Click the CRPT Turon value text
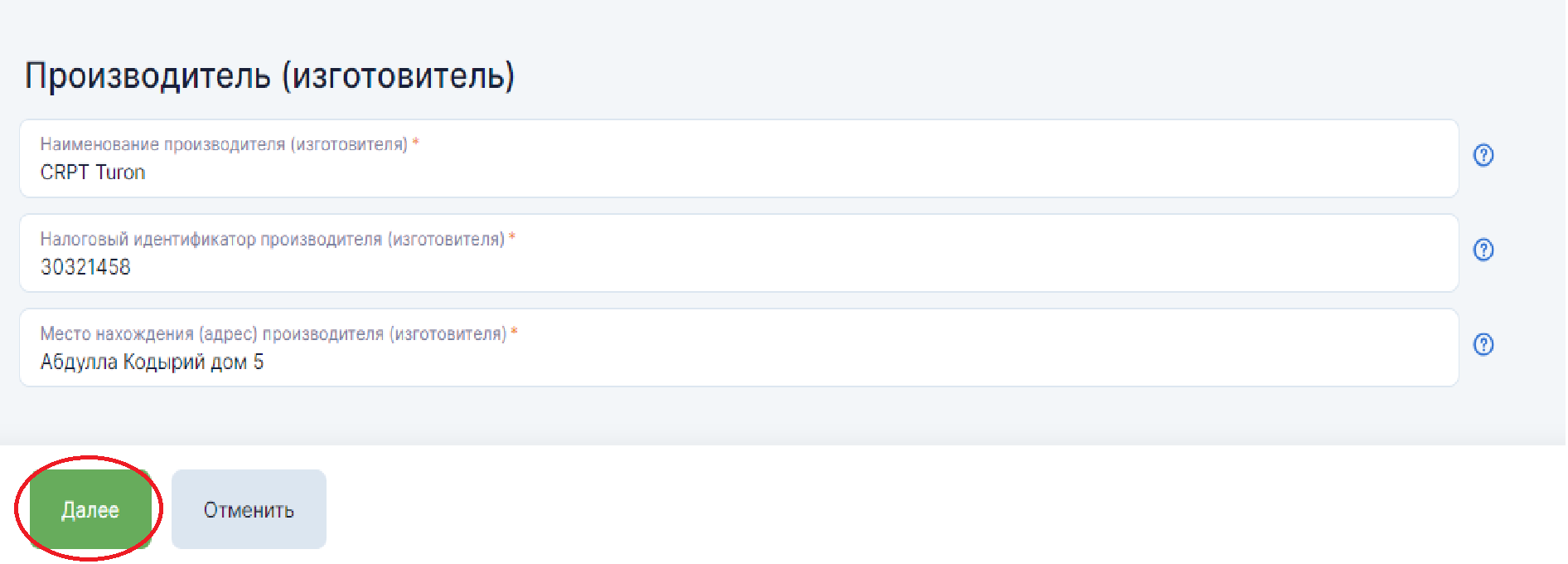1568x564 pixels. point(93,173)
